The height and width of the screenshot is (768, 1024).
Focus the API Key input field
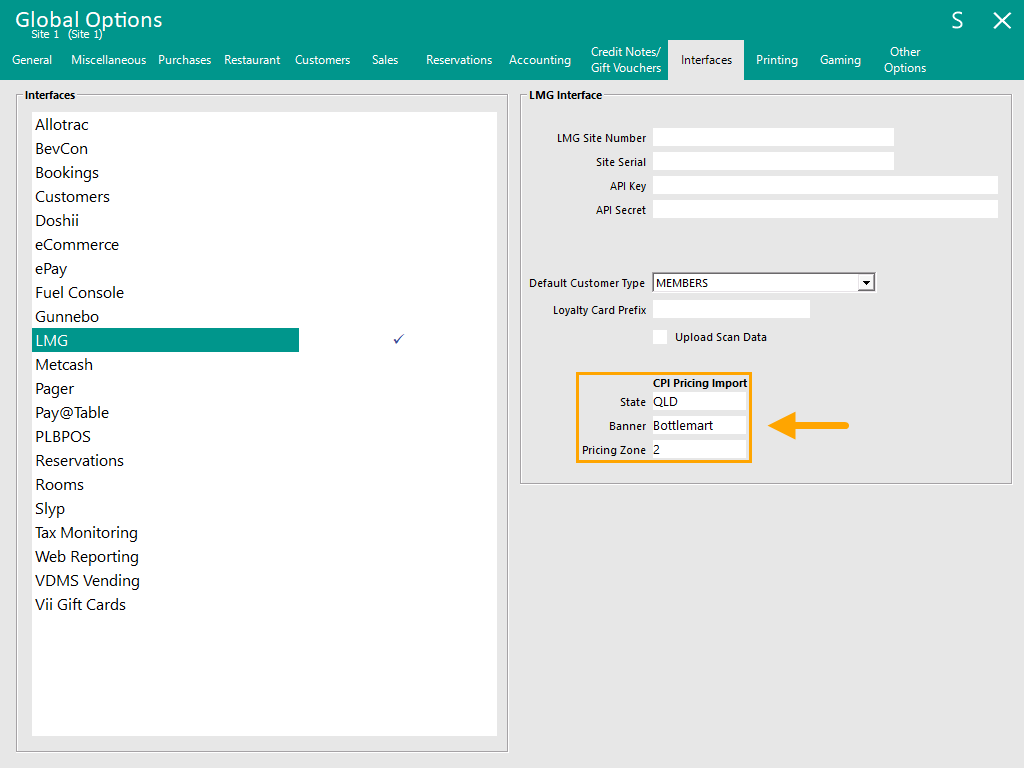coord(825,186)
